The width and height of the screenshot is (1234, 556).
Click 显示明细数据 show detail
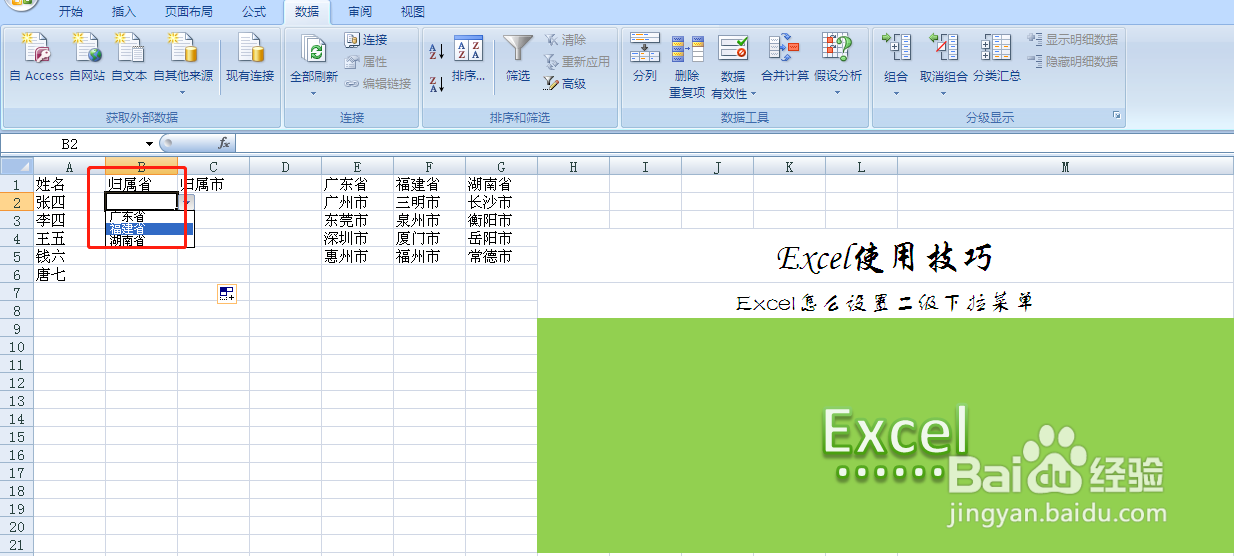[1073, 40]
